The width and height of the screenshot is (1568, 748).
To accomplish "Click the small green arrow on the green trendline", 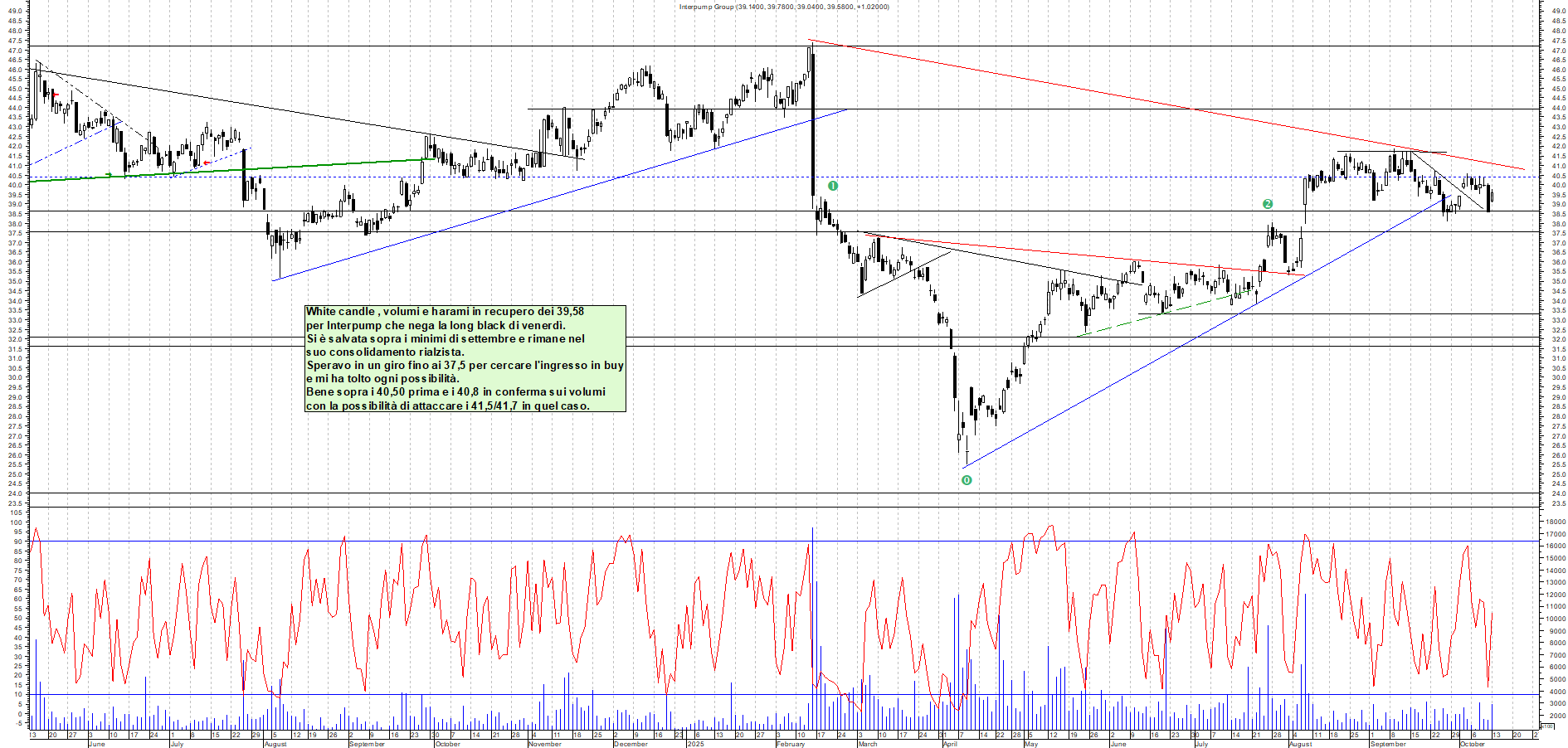I will [110, 175].
